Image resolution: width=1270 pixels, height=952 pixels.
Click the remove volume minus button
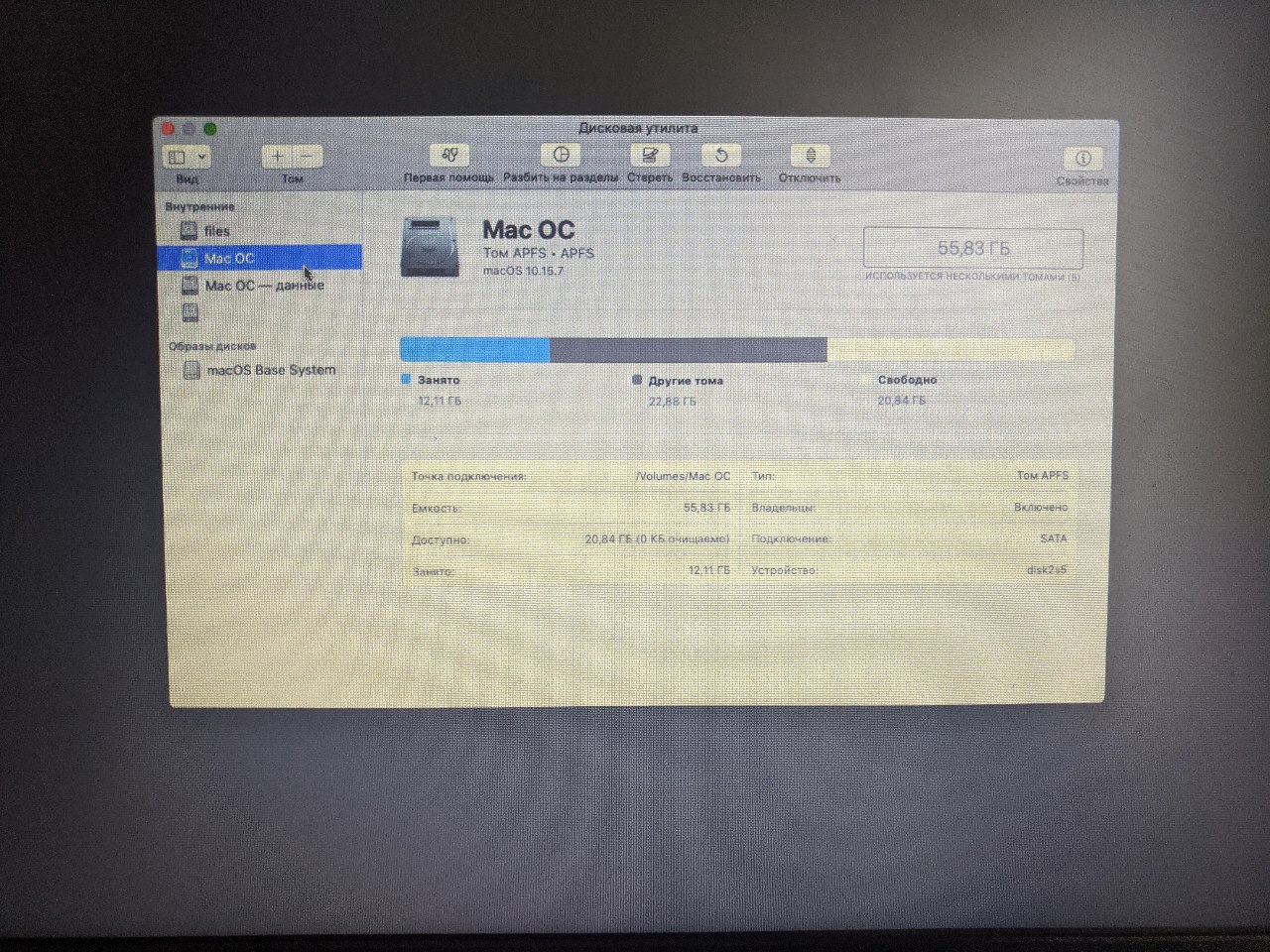[308, 157]
